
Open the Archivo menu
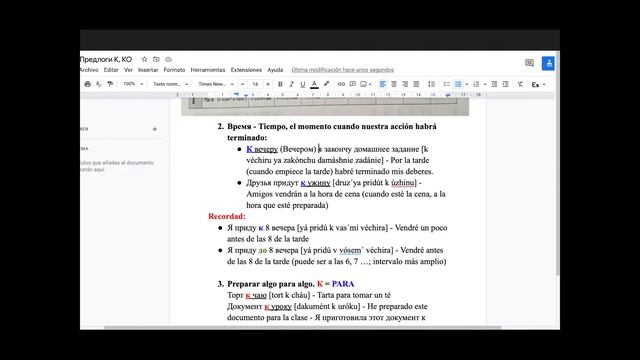point(89,70)
